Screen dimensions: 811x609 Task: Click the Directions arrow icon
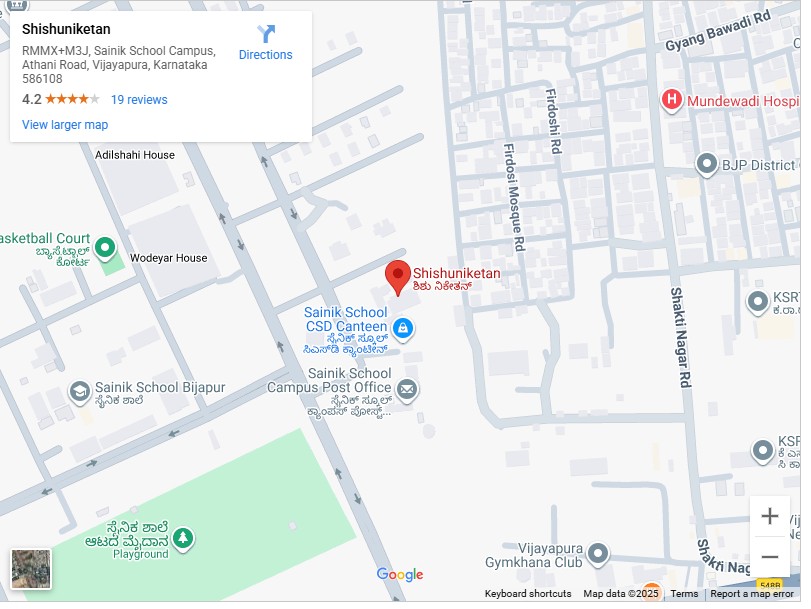click(265, 34)
